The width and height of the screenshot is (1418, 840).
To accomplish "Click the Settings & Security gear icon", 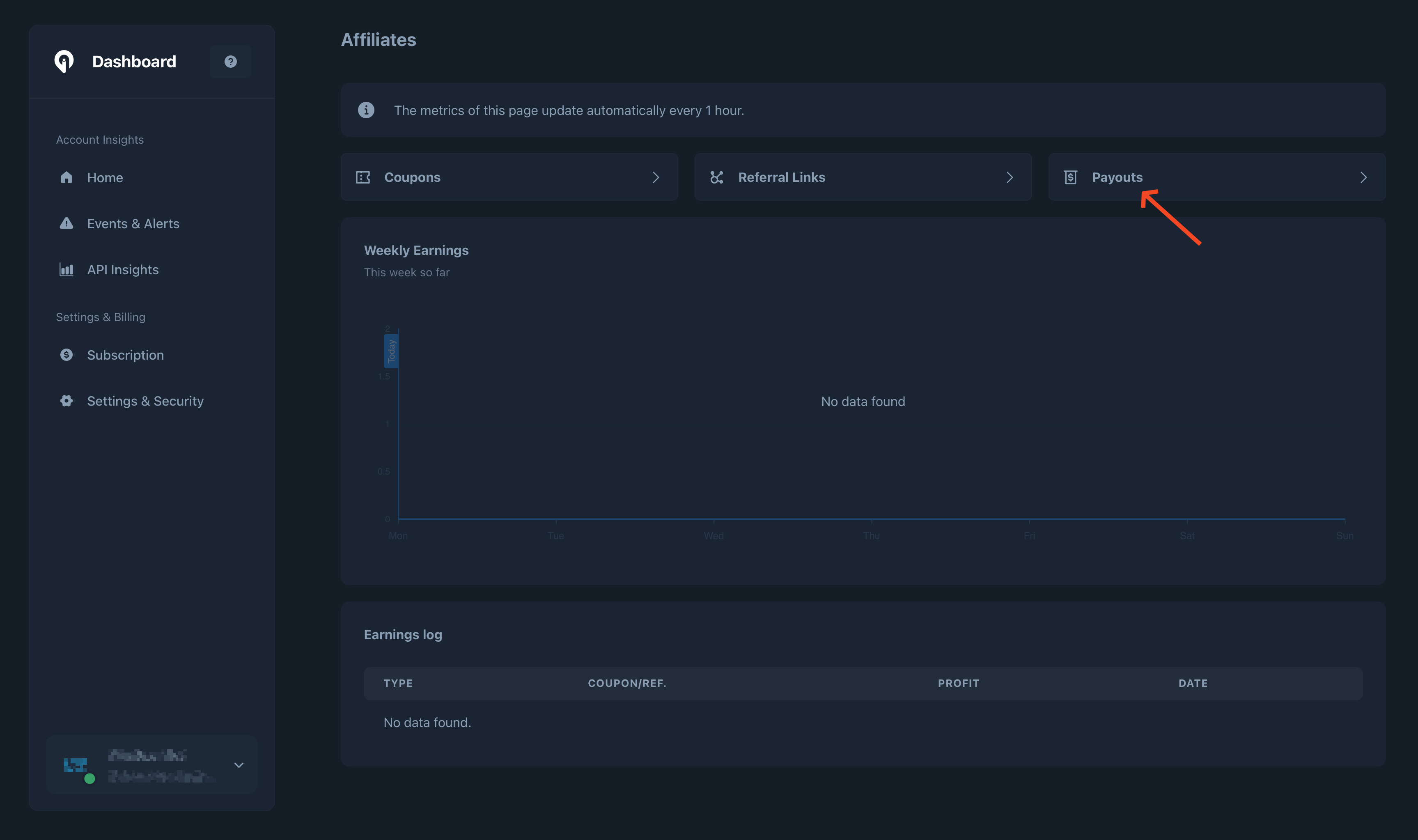I will (x=66, y=401).
